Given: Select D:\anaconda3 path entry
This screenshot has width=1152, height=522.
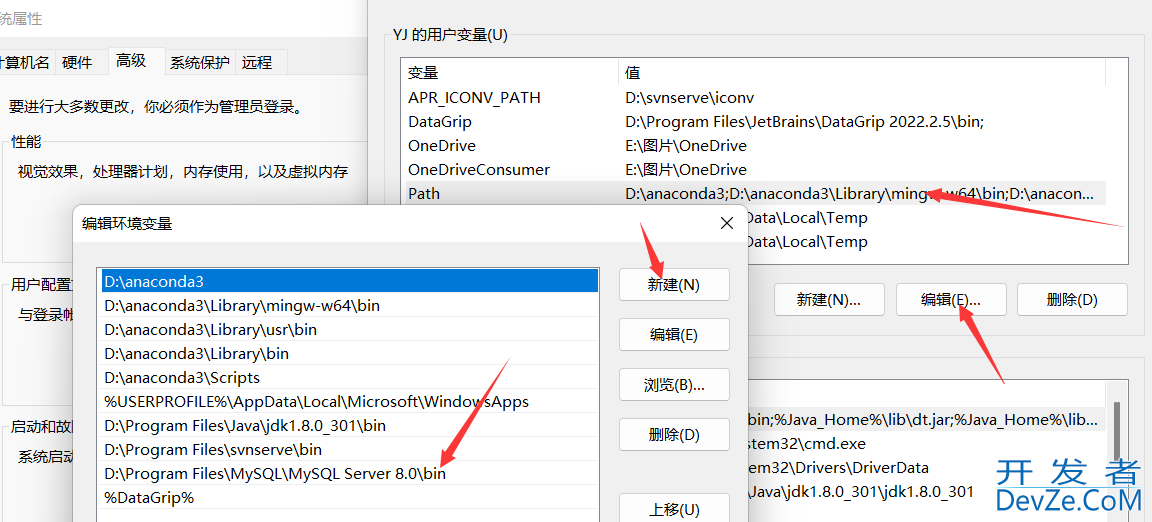Looking at the screenshot, I should 350,281.
